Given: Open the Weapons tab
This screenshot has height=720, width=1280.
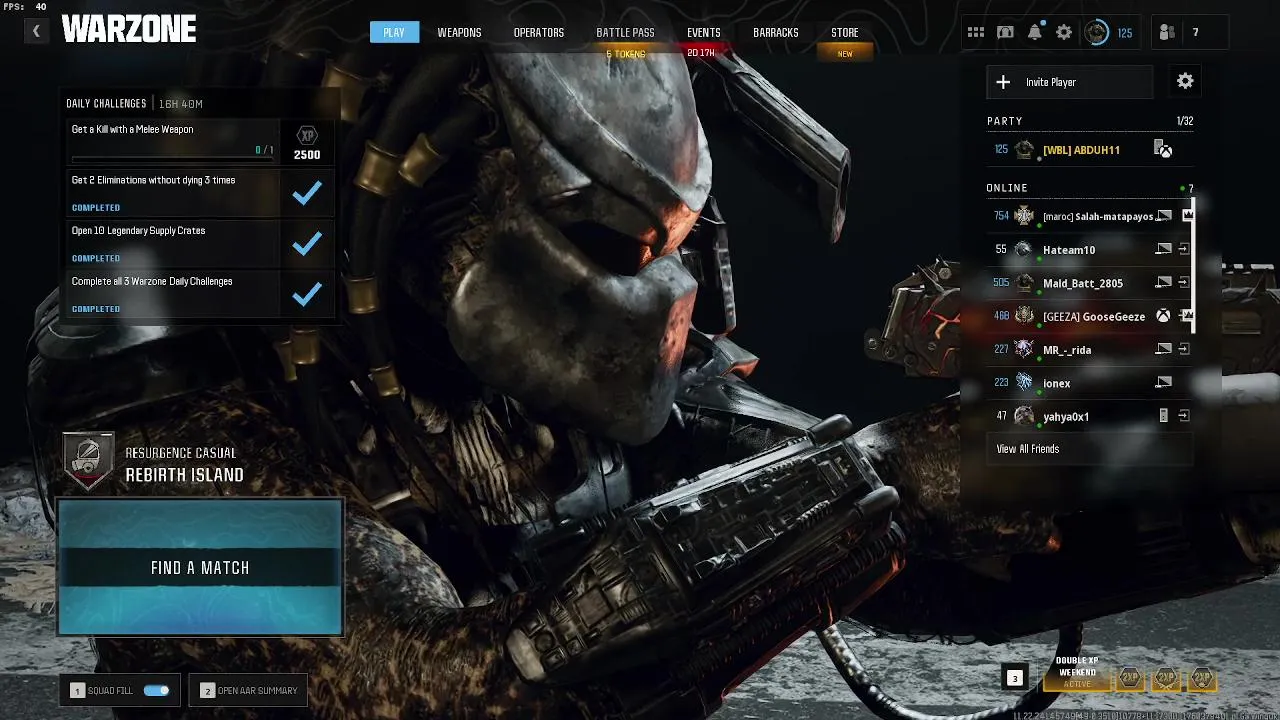Looking at the screenshot, I should point(459,33).
